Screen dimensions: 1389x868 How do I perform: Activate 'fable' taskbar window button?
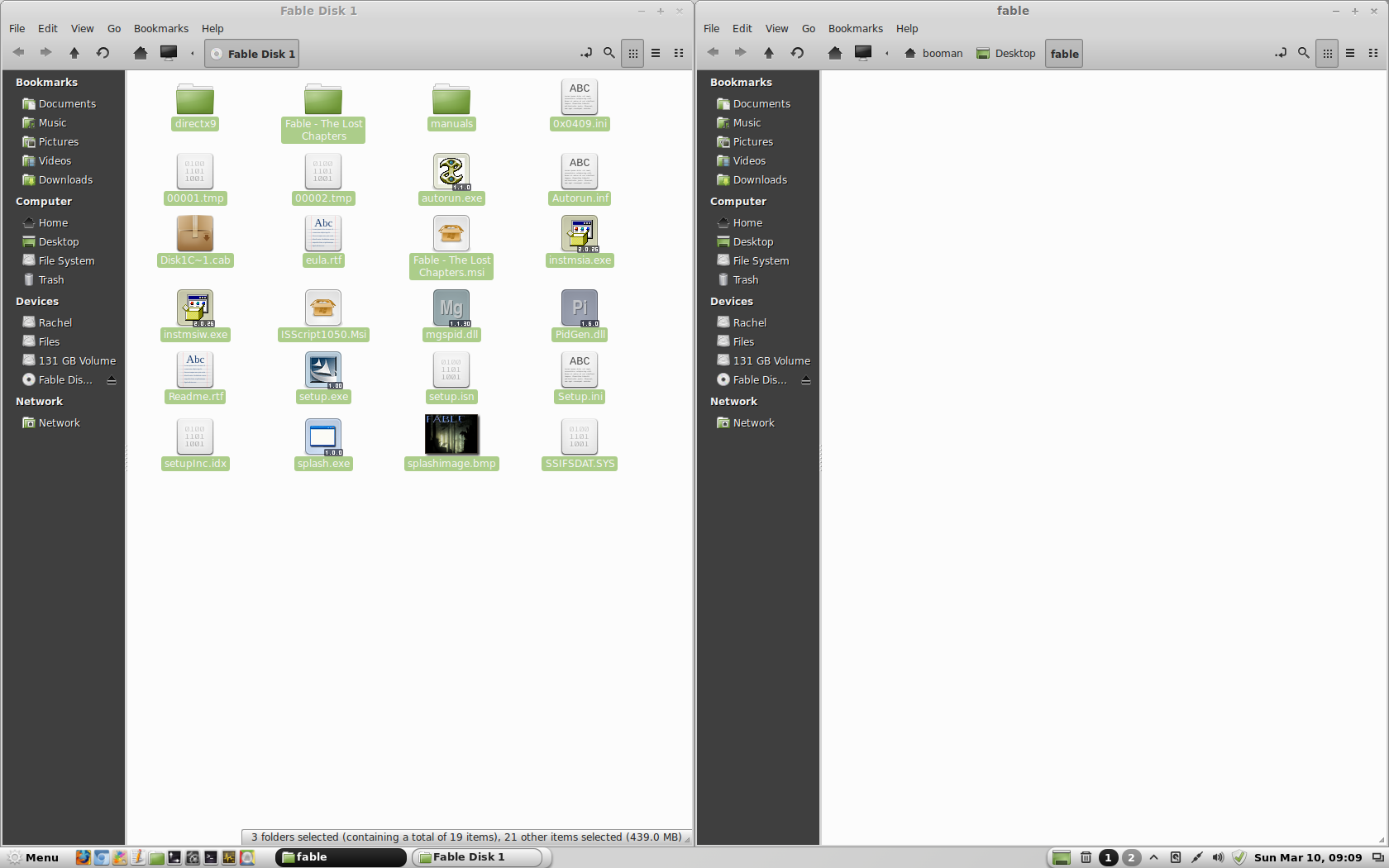click(x=341, y=857)
